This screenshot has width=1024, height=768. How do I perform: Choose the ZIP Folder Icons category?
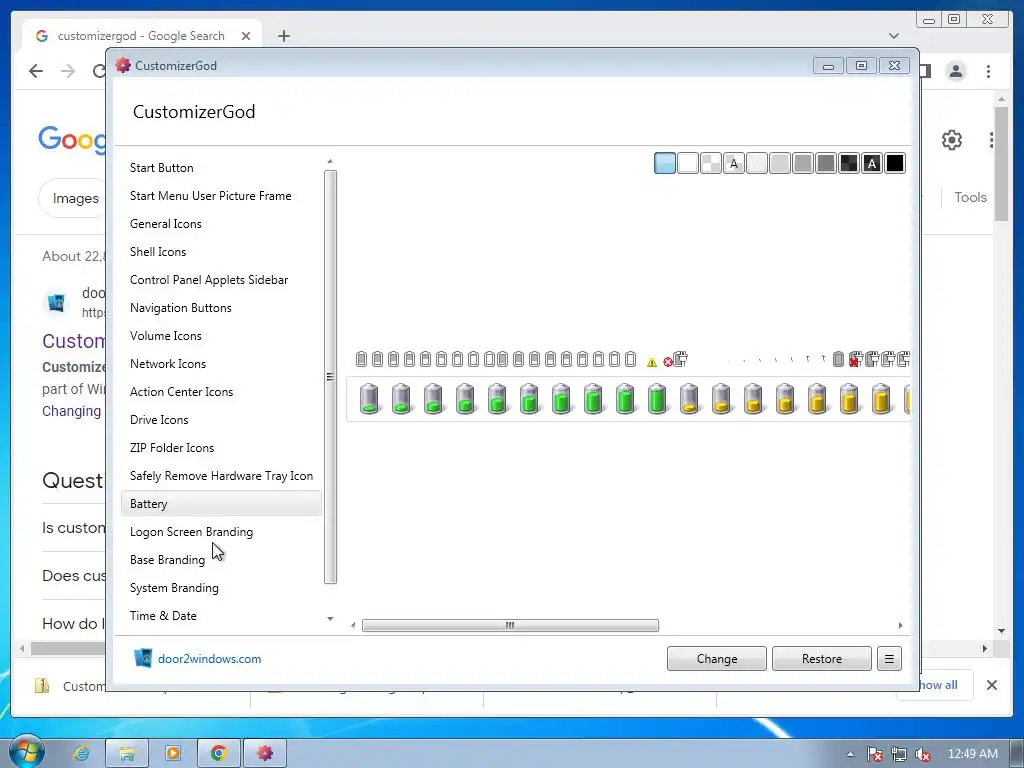[x=172, y=448]
